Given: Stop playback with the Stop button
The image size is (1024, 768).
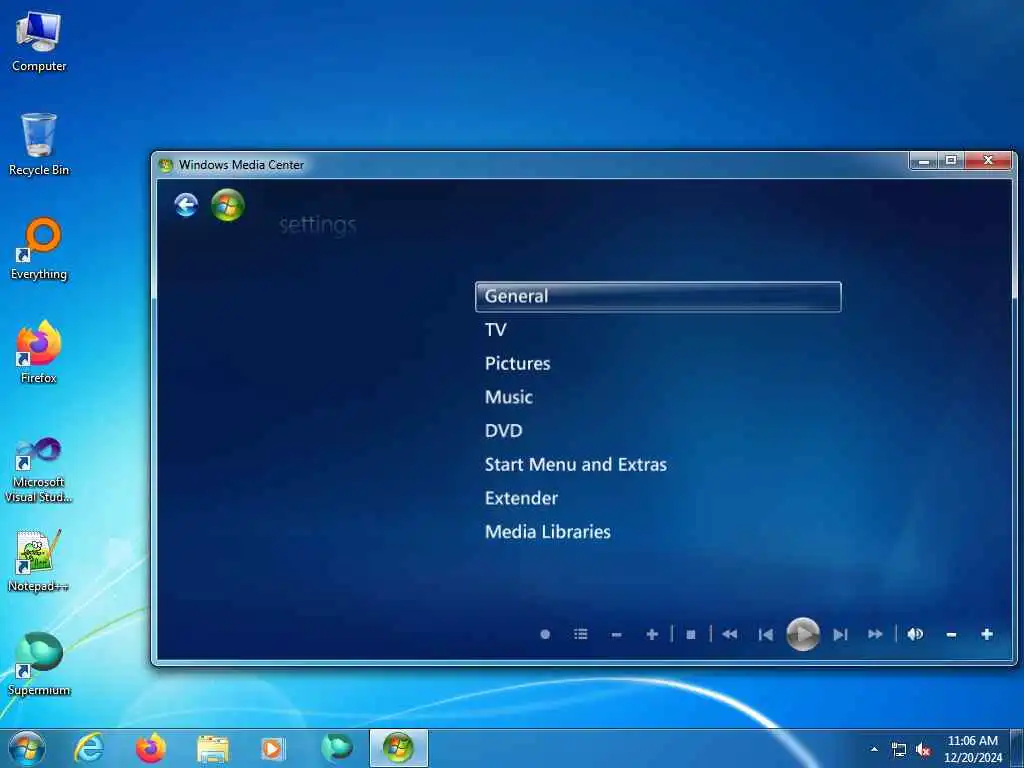Looking at the screenshot, I should tap(691, 634).
